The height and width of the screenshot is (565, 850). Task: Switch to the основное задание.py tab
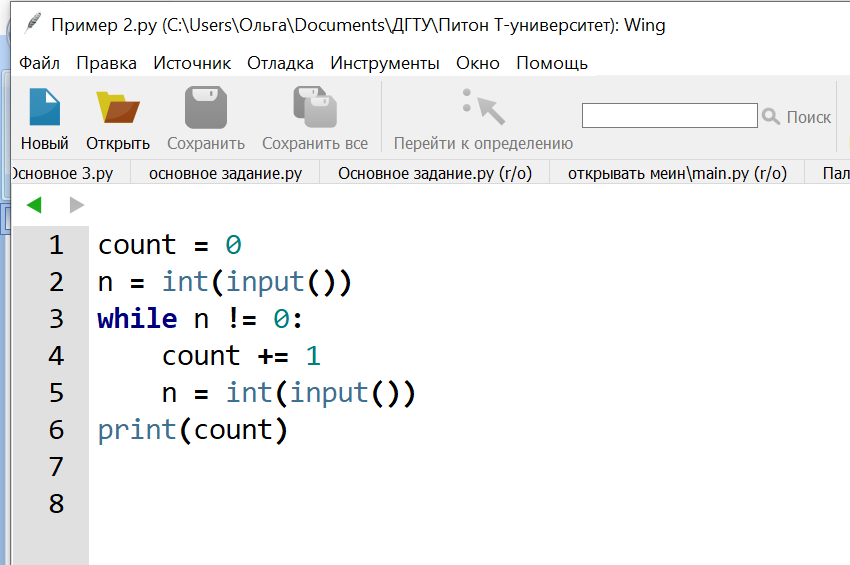pyautogui.click(x=226, y=174)
